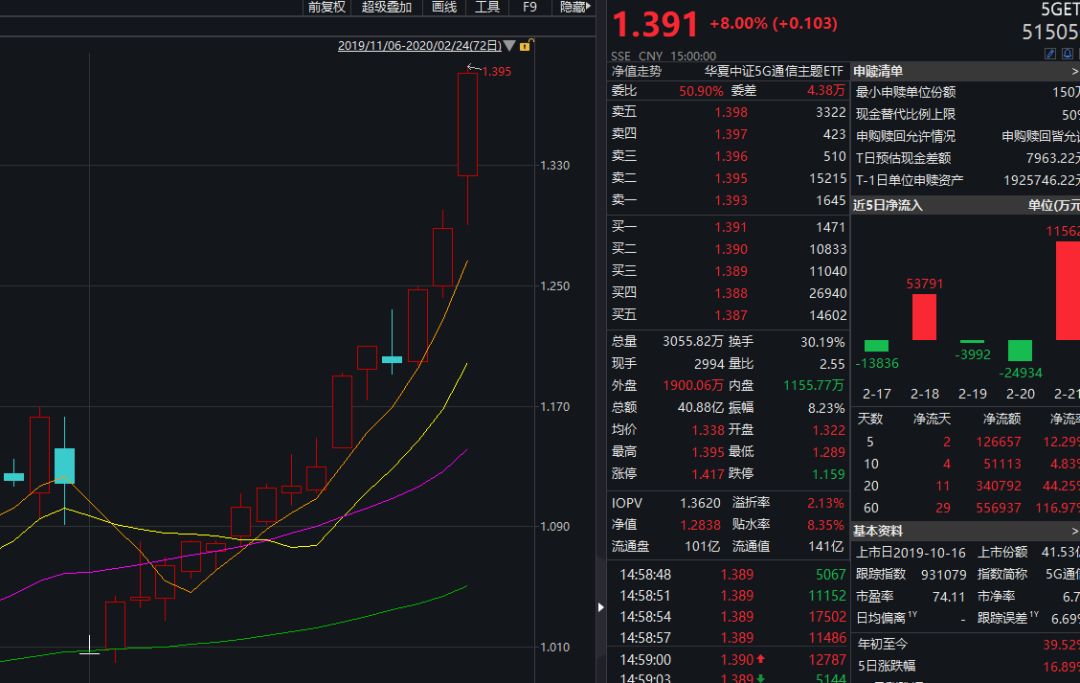Image resolution: width=1080 pixels, height=683 pixels.
Task: Select the 买二 row at 1.390
Action: tap(729, 249)
